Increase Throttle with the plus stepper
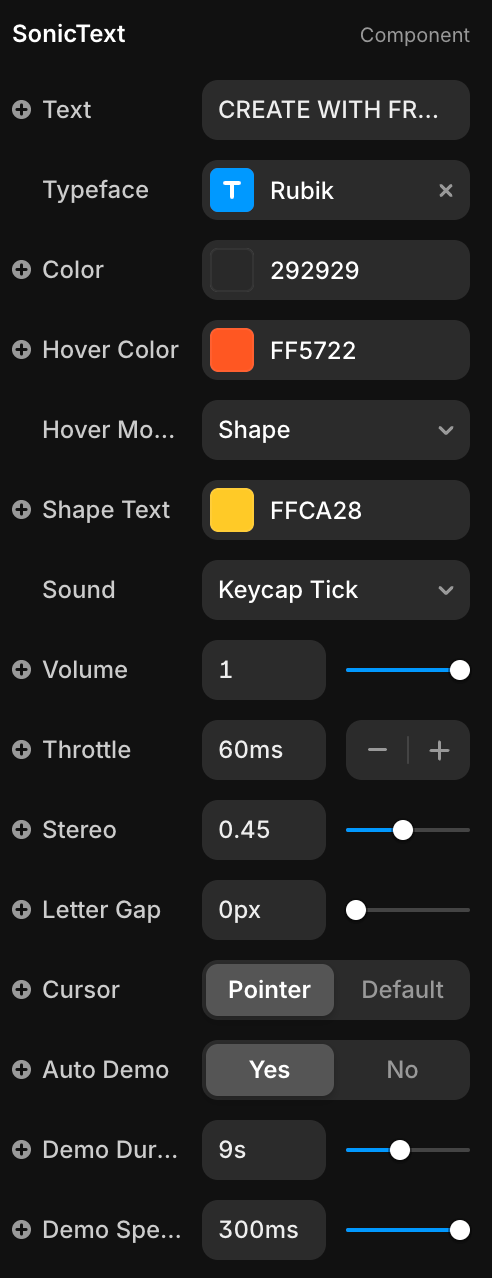 [439, 750]
